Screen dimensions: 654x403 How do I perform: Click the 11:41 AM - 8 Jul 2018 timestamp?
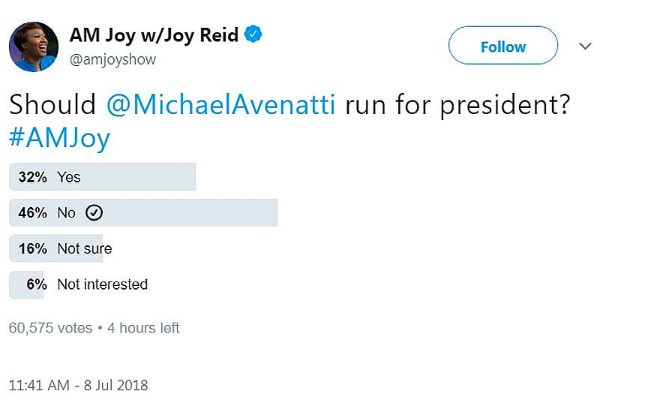click(78, 385)
